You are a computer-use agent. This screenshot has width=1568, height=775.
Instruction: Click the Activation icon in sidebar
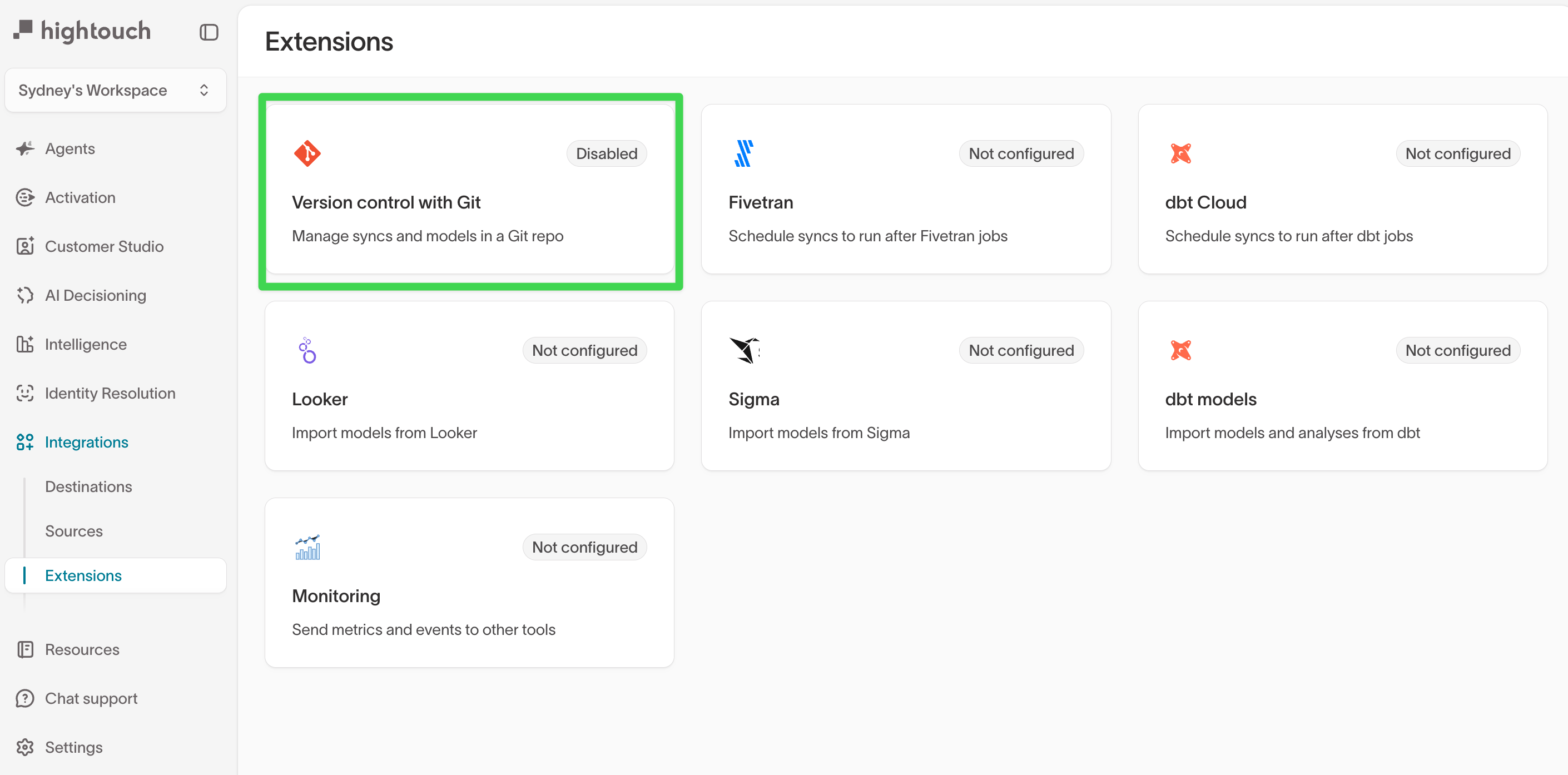tap(25, 197)
